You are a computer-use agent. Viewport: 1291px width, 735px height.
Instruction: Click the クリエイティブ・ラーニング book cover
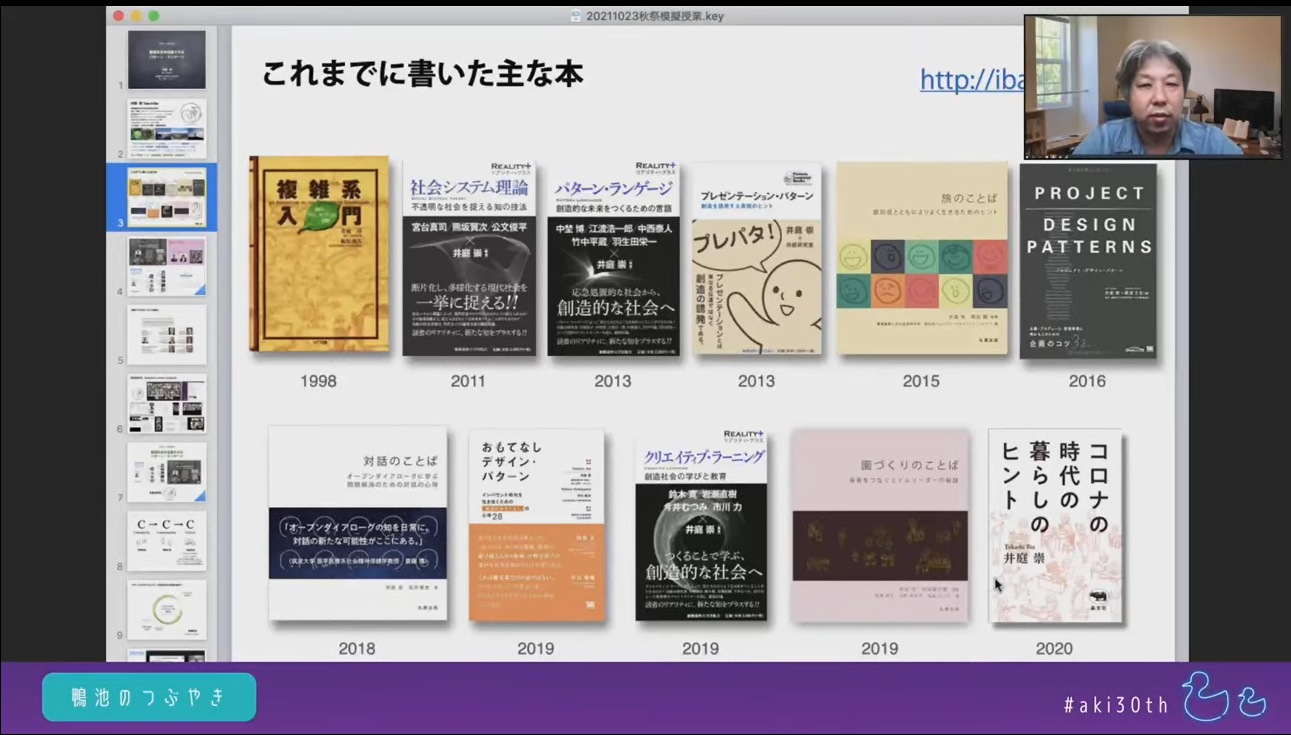(x=701, y=524)
